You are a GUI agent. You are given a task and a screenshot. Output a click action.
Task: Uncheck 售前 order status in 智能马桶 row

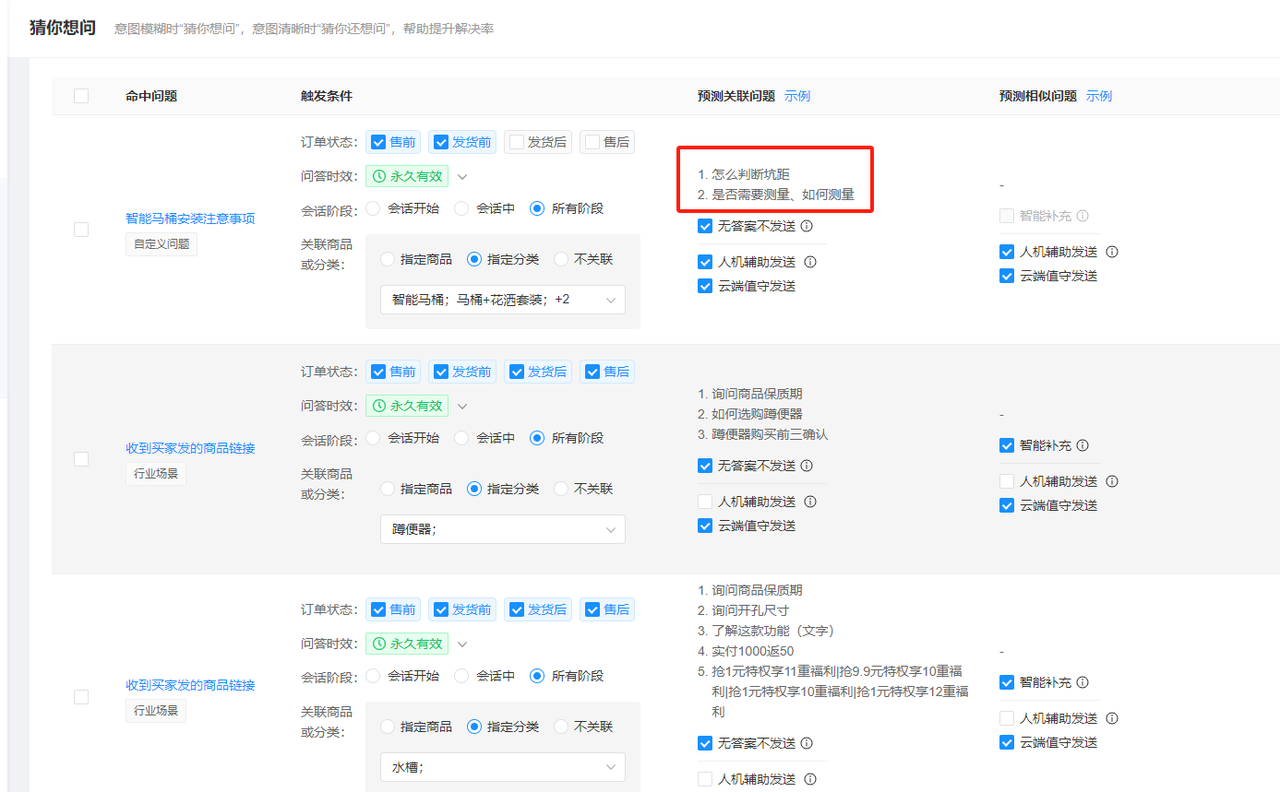(x=378, y=142)
